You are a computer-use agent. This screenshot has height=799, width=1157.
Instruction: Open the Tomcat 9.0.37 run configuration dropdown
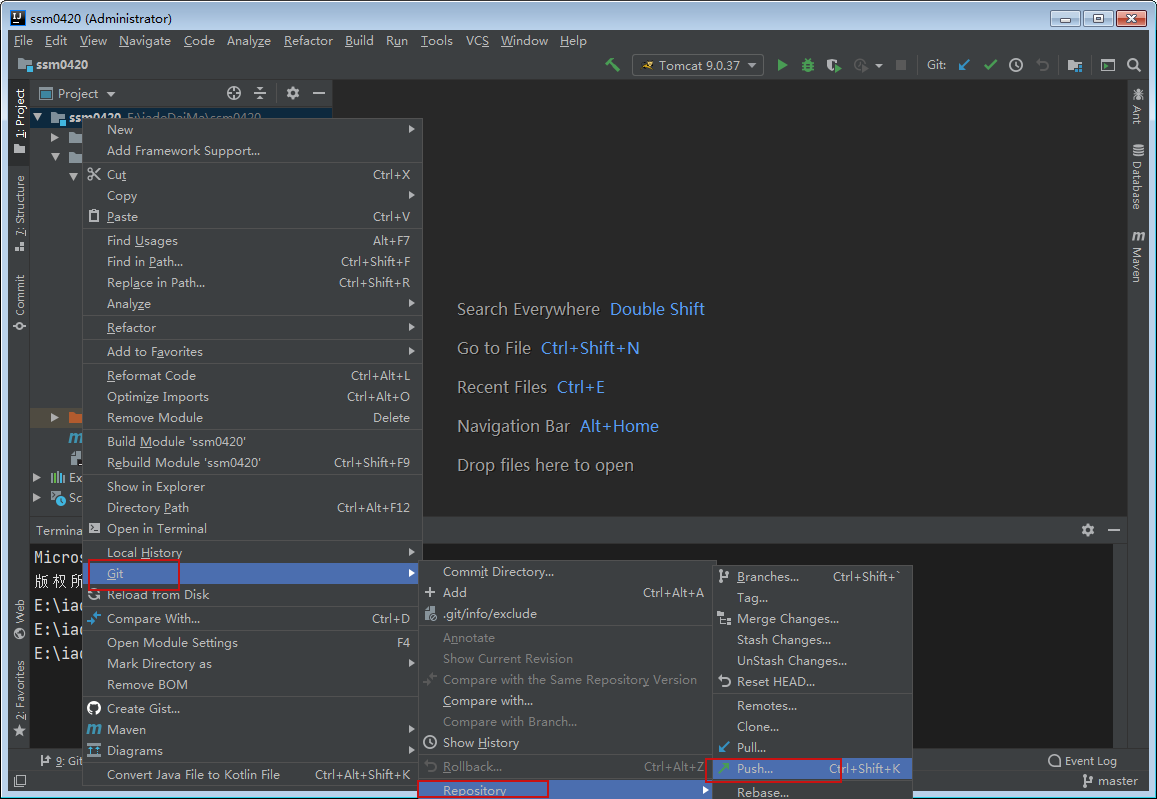[697, 65]
